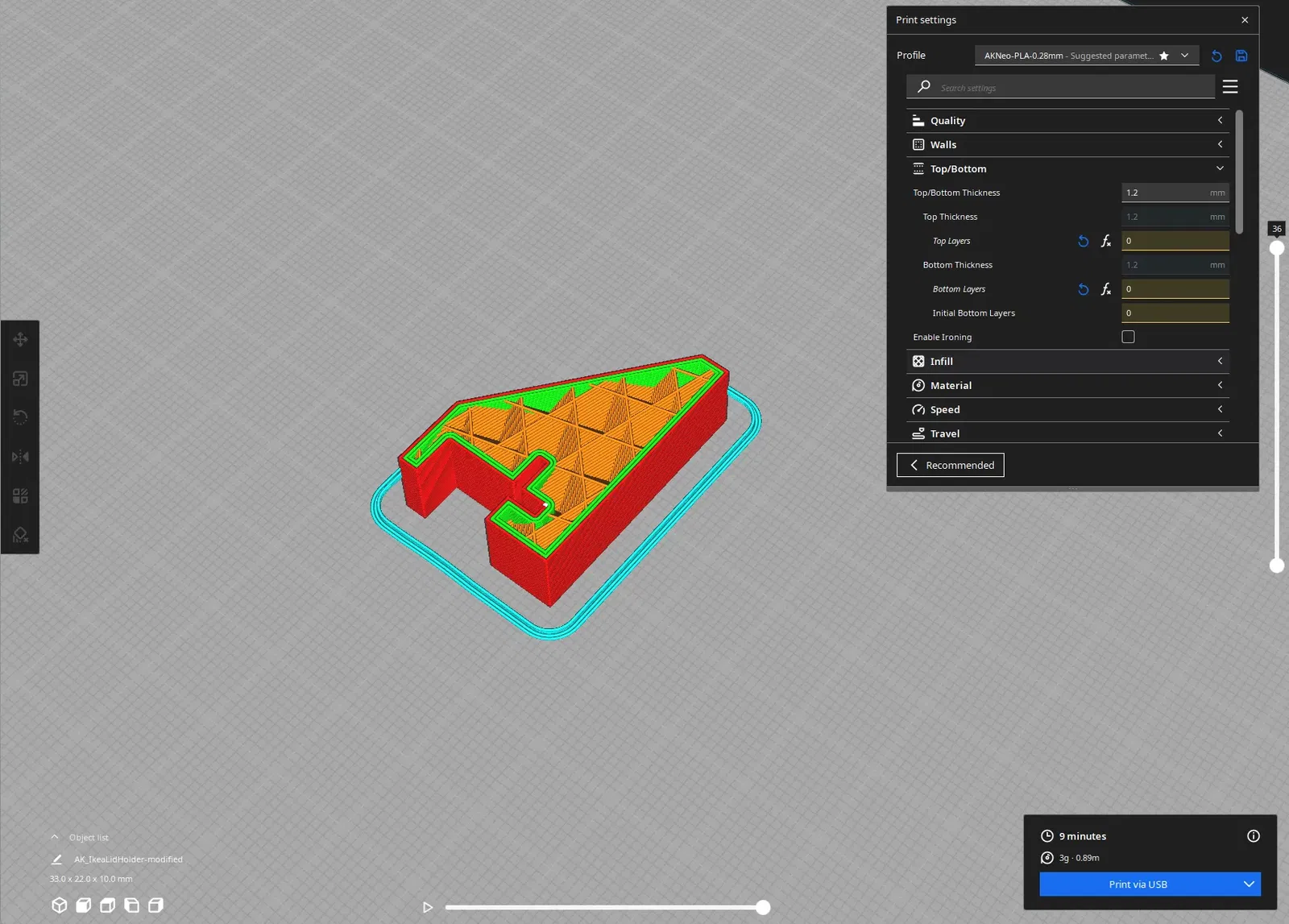Screen dimensions: 1289x924
Task: Select the Scale tool in left toolbar
Action: [x=20, y=379]
